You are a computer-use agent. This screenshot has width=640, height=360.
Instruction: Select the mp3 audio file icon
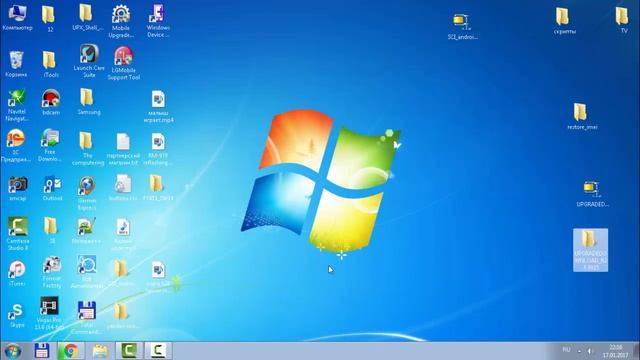[x=123, y=235]
